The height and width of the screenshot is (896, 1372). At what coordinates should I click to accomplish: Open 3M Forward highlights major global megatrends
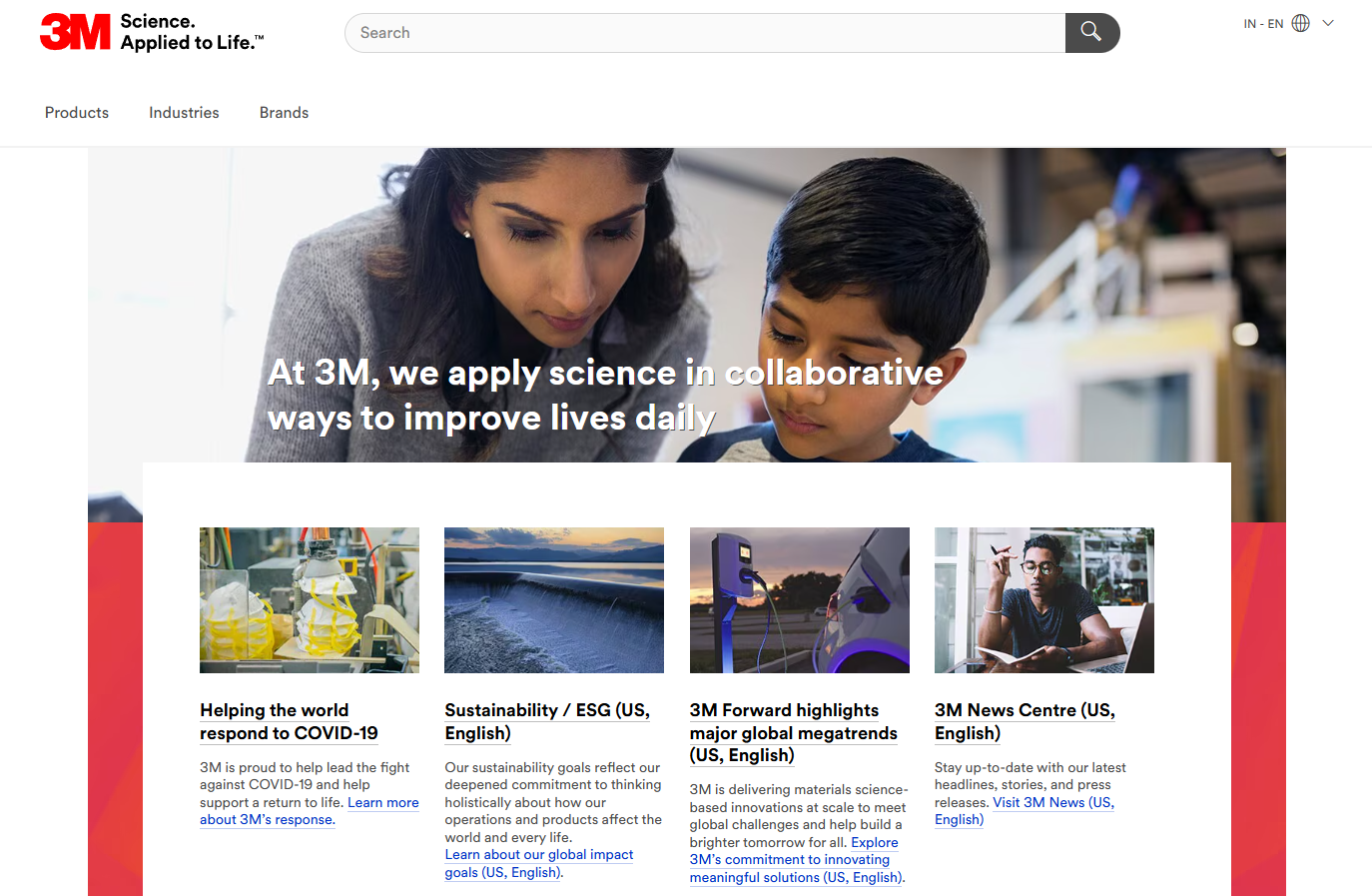pos(793,732)
